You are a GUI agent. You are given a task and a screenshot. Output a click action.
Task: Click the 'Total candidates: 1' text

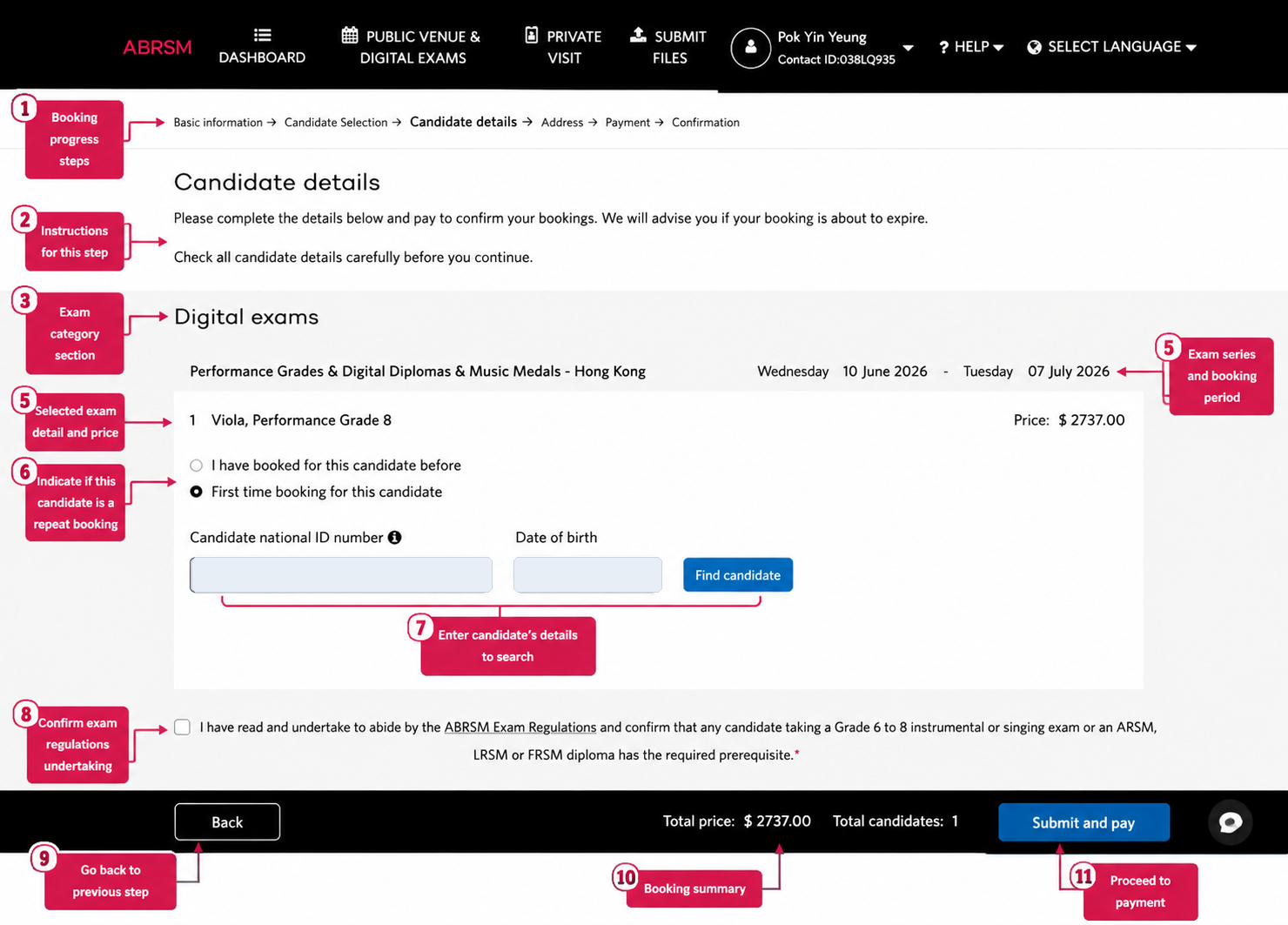pos(896,821)
